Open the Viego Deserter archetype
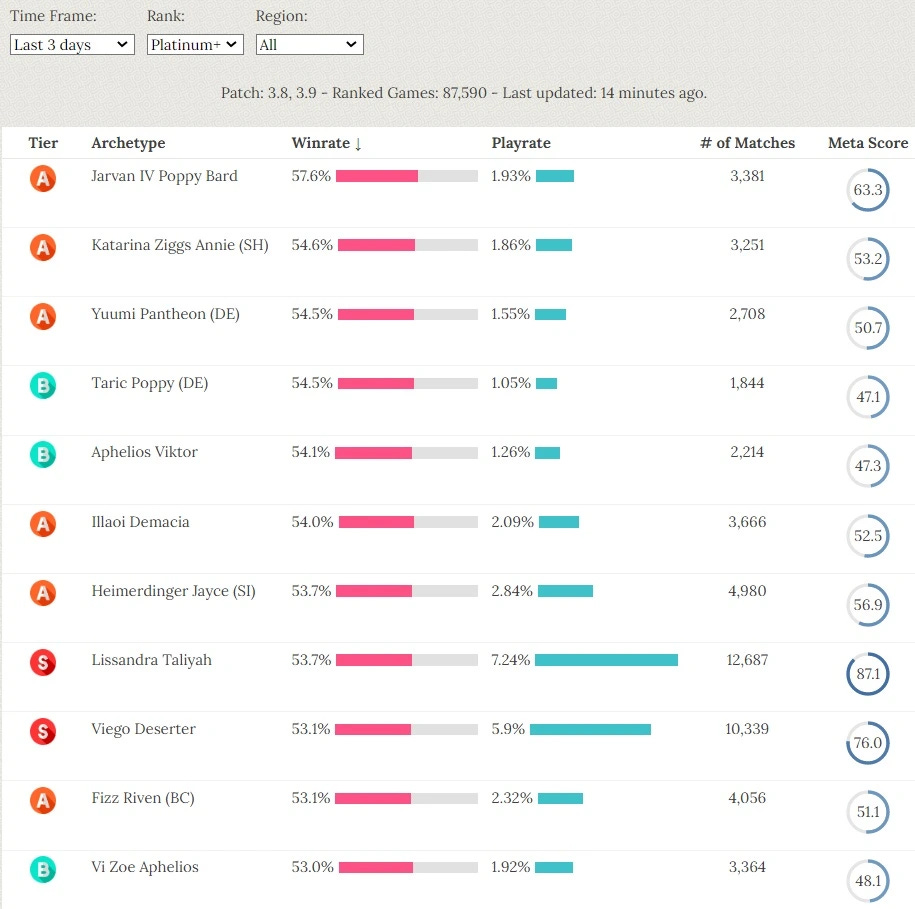The image size is (915, 909). (144, 729)
